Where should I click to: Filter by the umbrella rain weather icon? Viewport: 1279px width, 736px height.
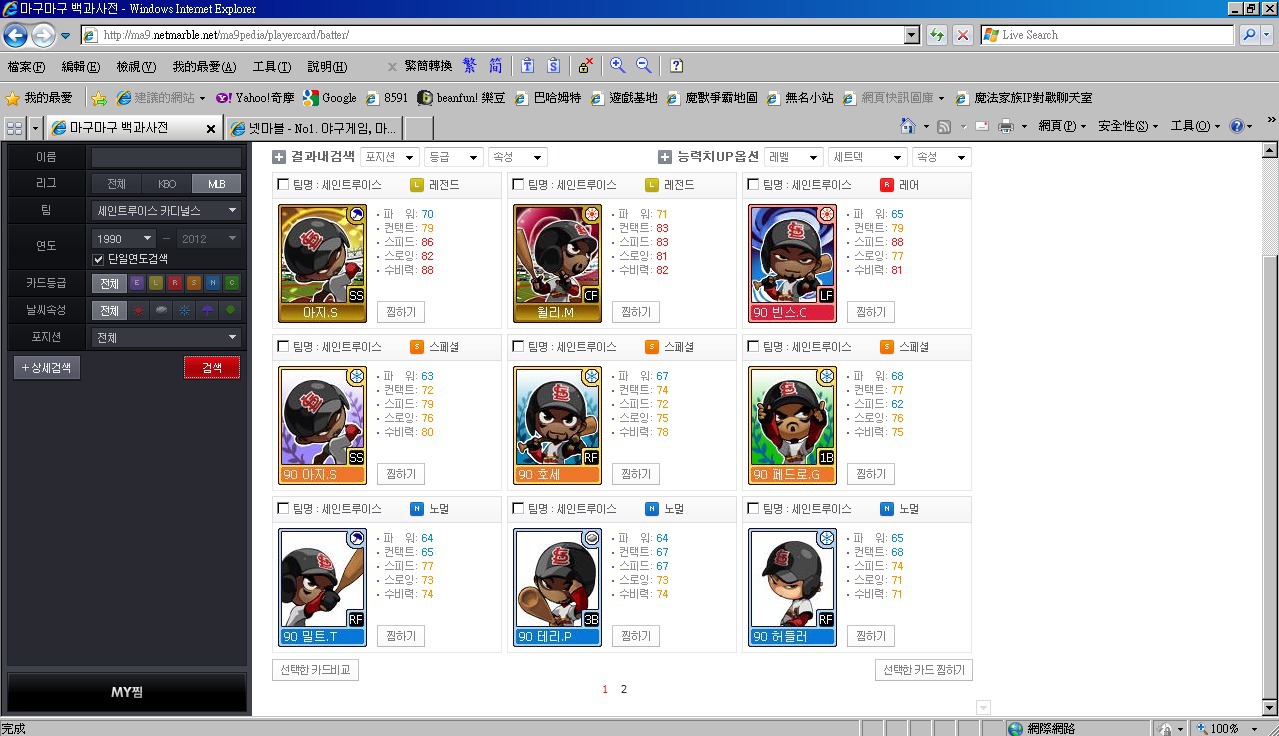[208, 311]
